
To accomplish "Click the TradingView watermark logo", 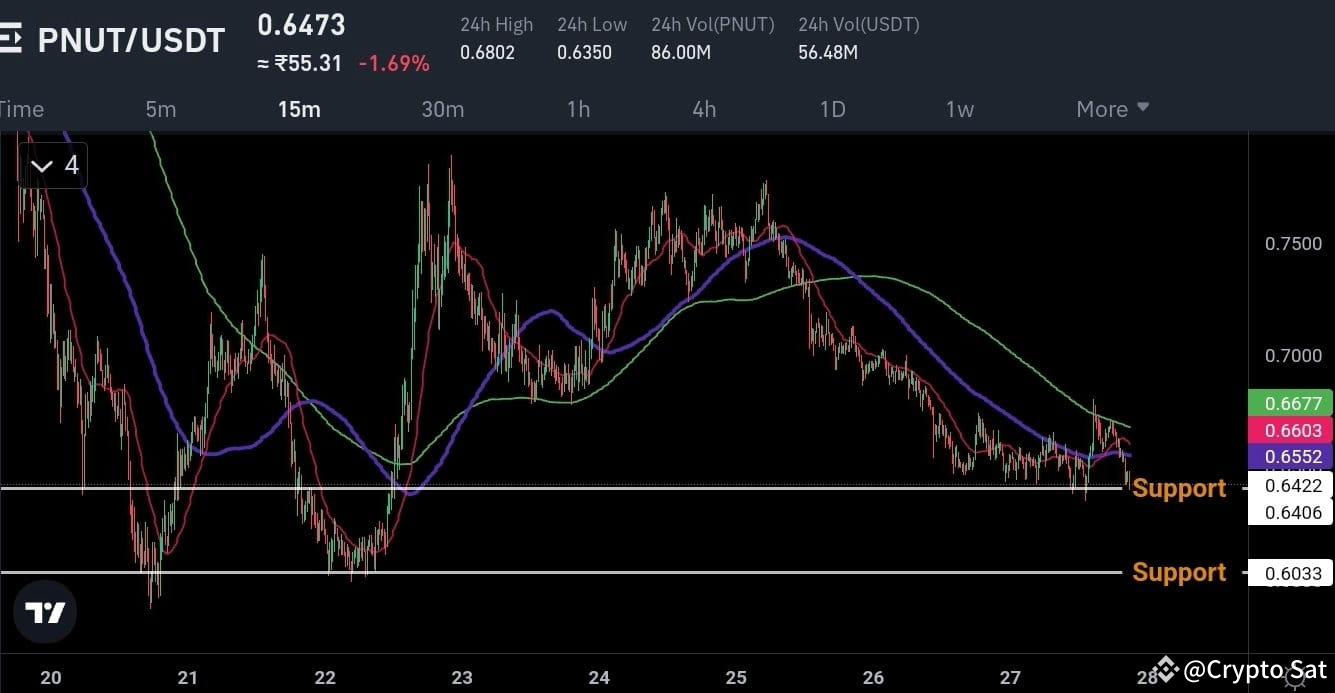I will click(45, 611).
